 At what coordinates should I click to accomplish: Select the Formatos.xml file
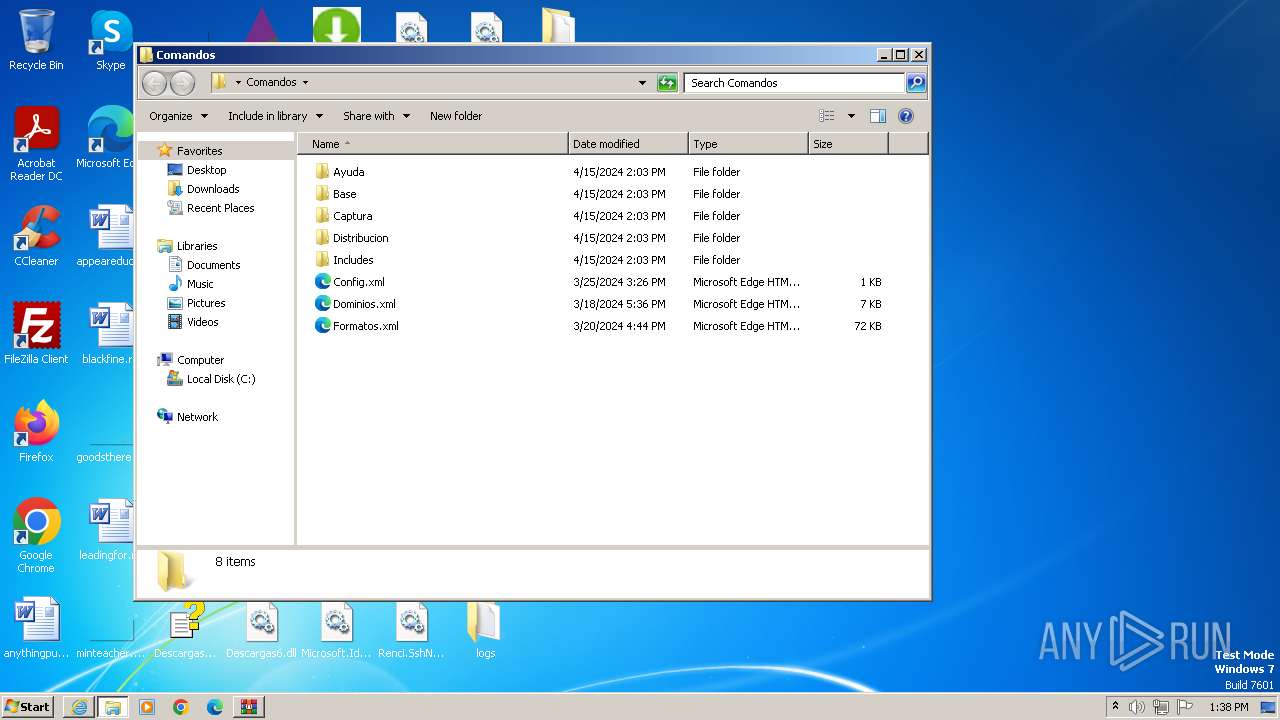[366, 326]
